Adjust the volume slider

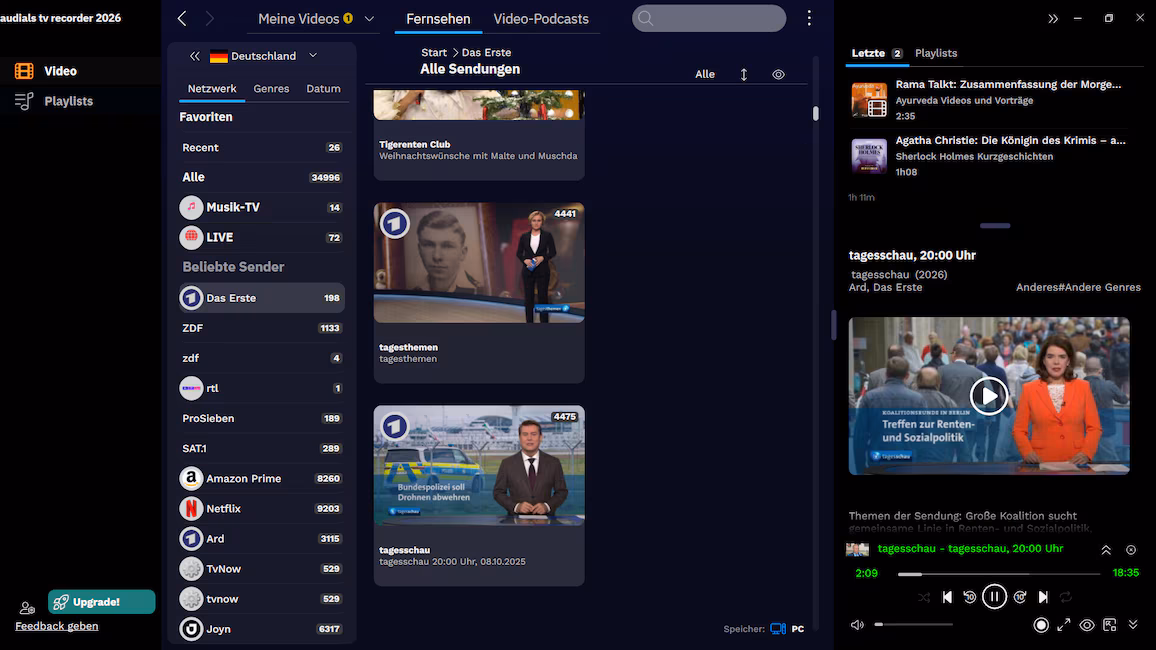(x=913, y=625)
